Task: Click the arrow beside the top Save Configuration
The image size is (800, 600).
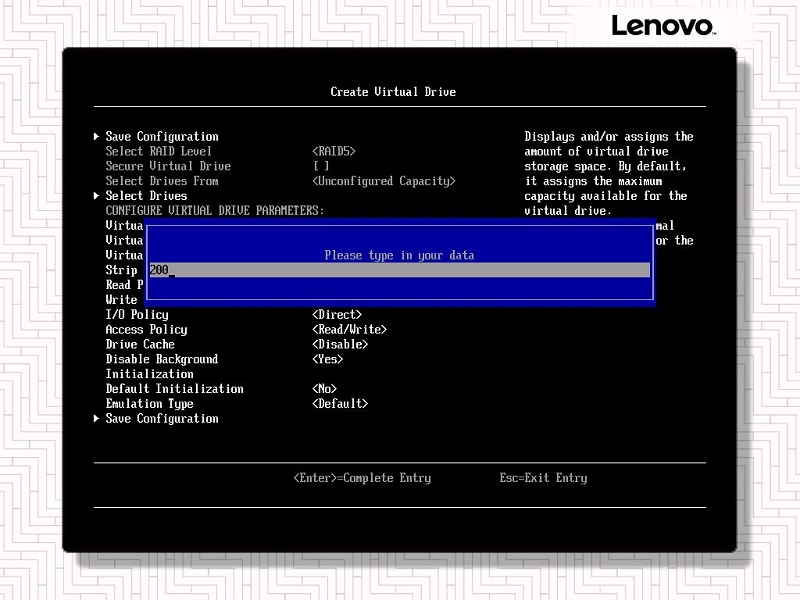Action: point(97,137)
